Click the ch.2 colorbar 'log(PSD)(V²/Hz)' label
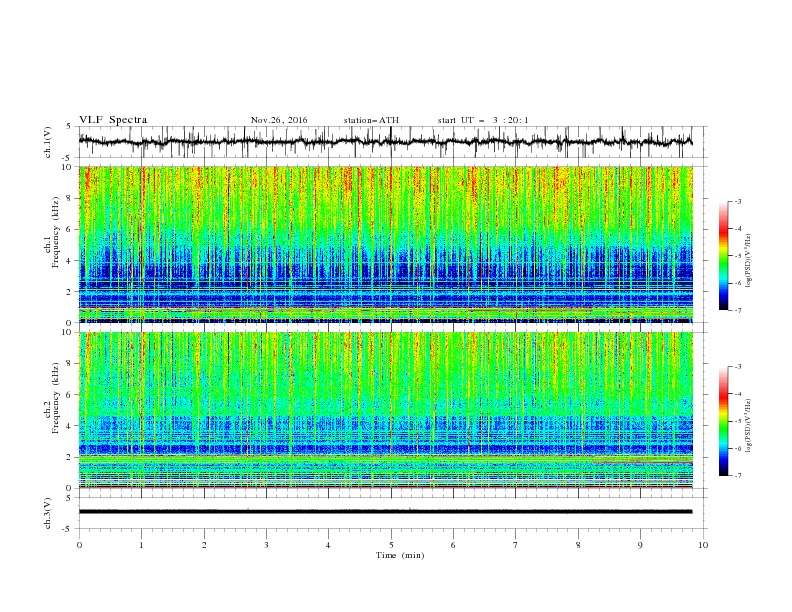Screen dimensions: 792x612 click(x=748, y=425)
